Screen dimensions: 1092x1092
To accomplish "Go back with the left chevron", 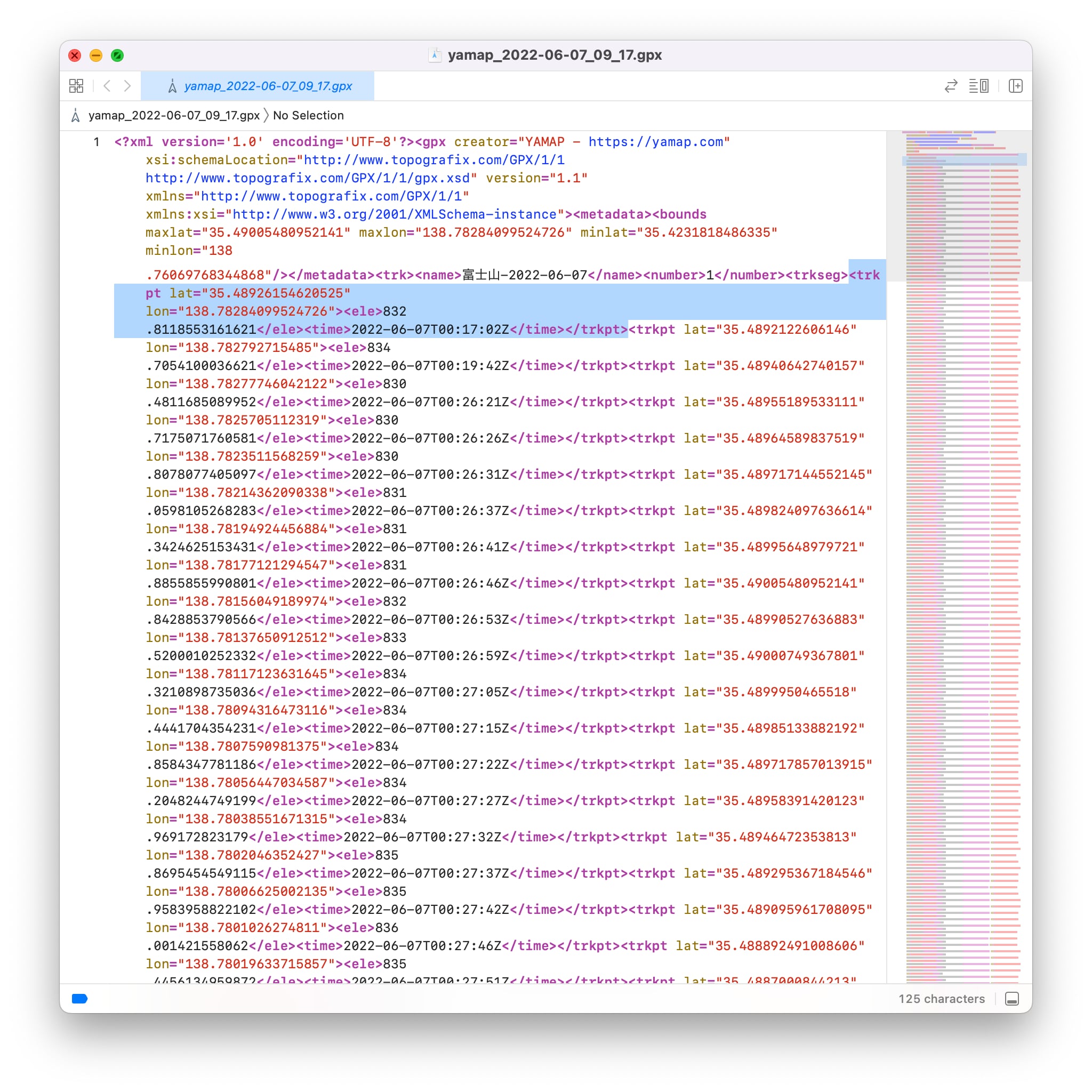I will point(107,86).
